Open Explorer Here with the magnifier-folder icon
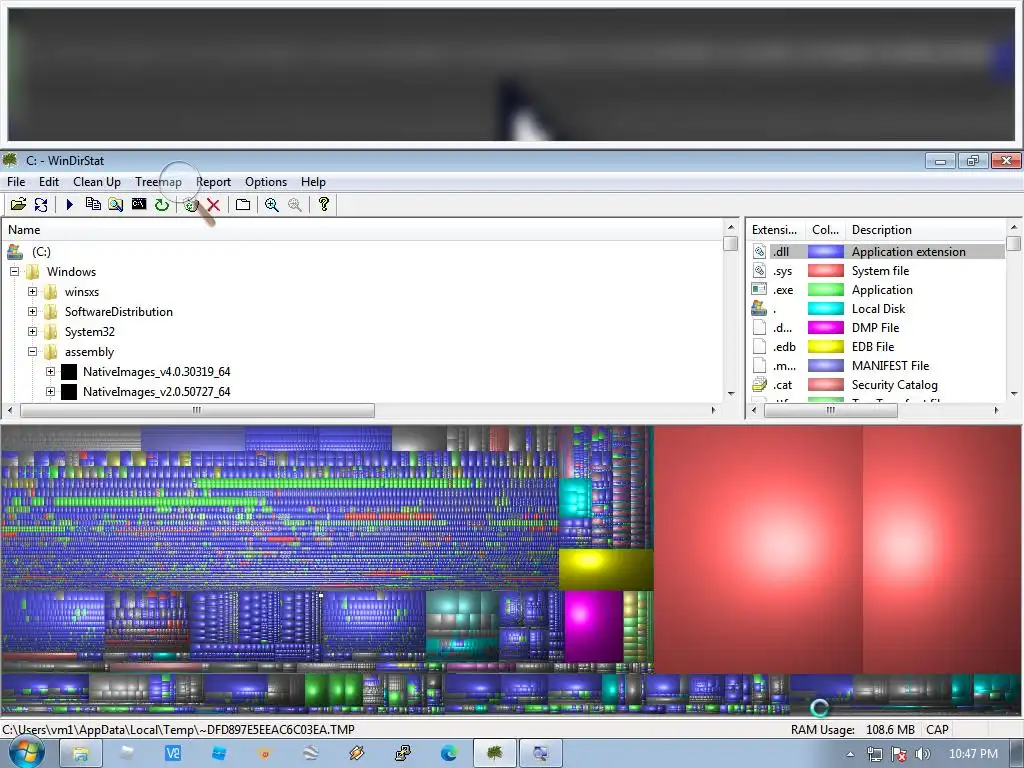 (x=116, y=204)
